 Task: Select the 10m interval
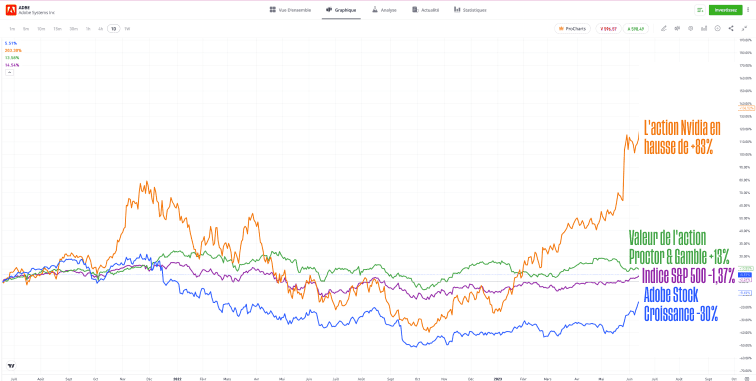(x=41, y=29)
